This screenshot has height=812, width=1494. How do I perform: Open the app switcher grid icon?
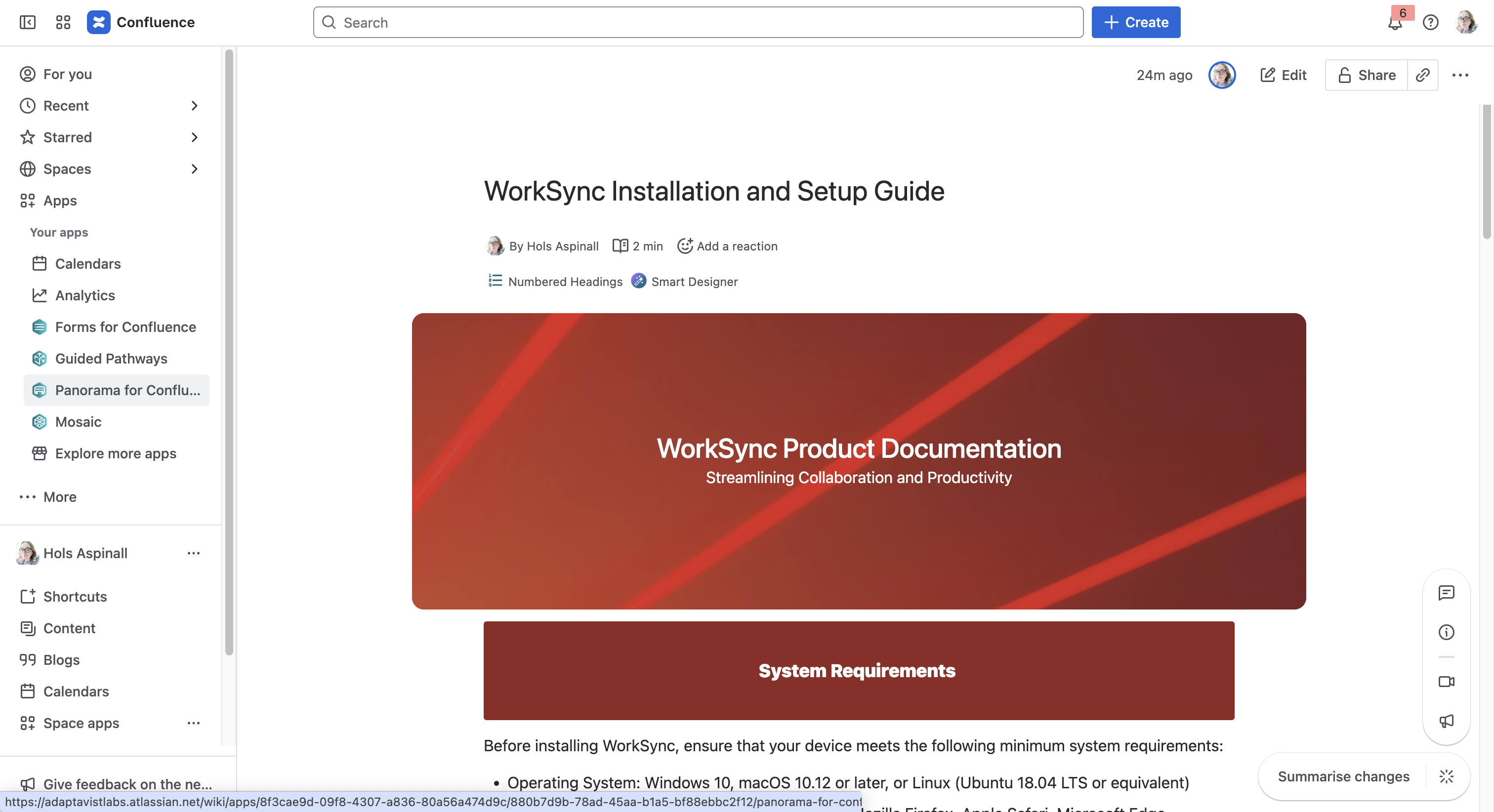63,22
